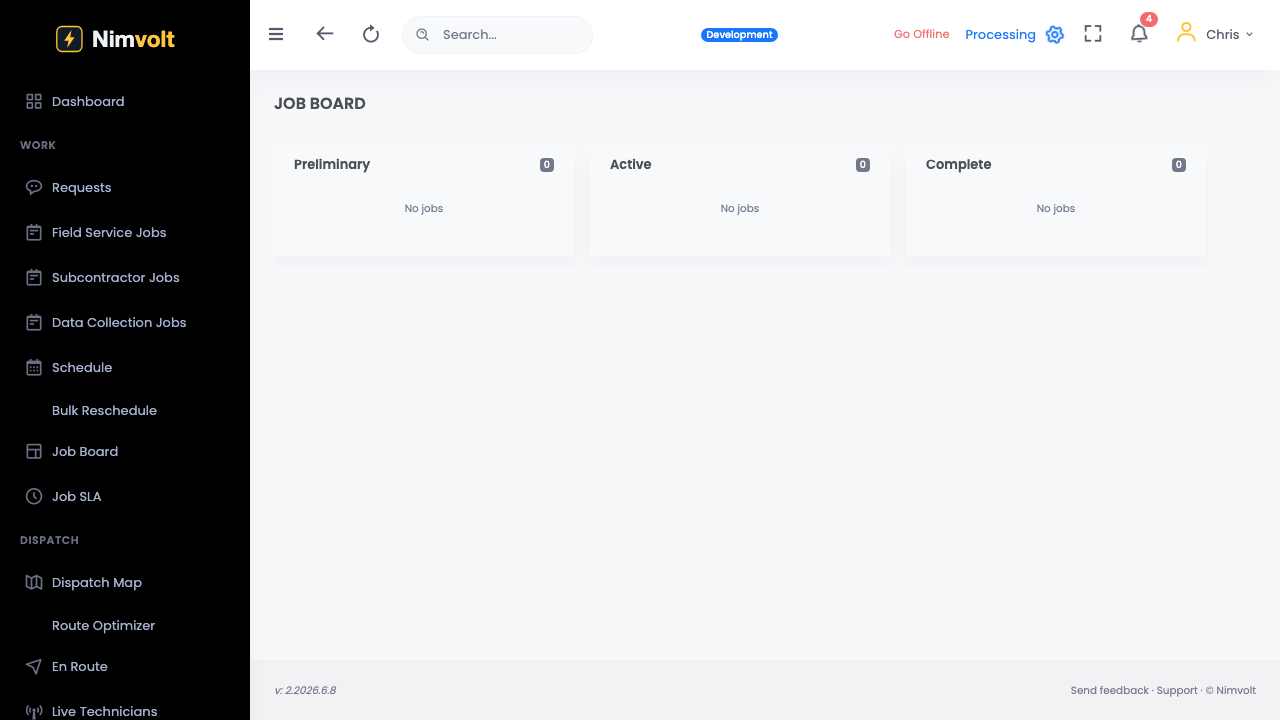Click "No jobs" under Preliminary

click(x=424, y=208)
